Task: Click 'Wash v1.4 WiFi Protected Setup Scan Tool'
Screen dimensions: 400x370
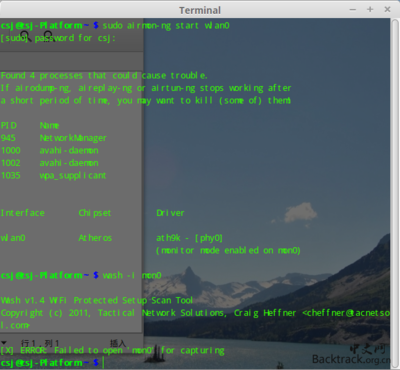Action: click(97, 300)
